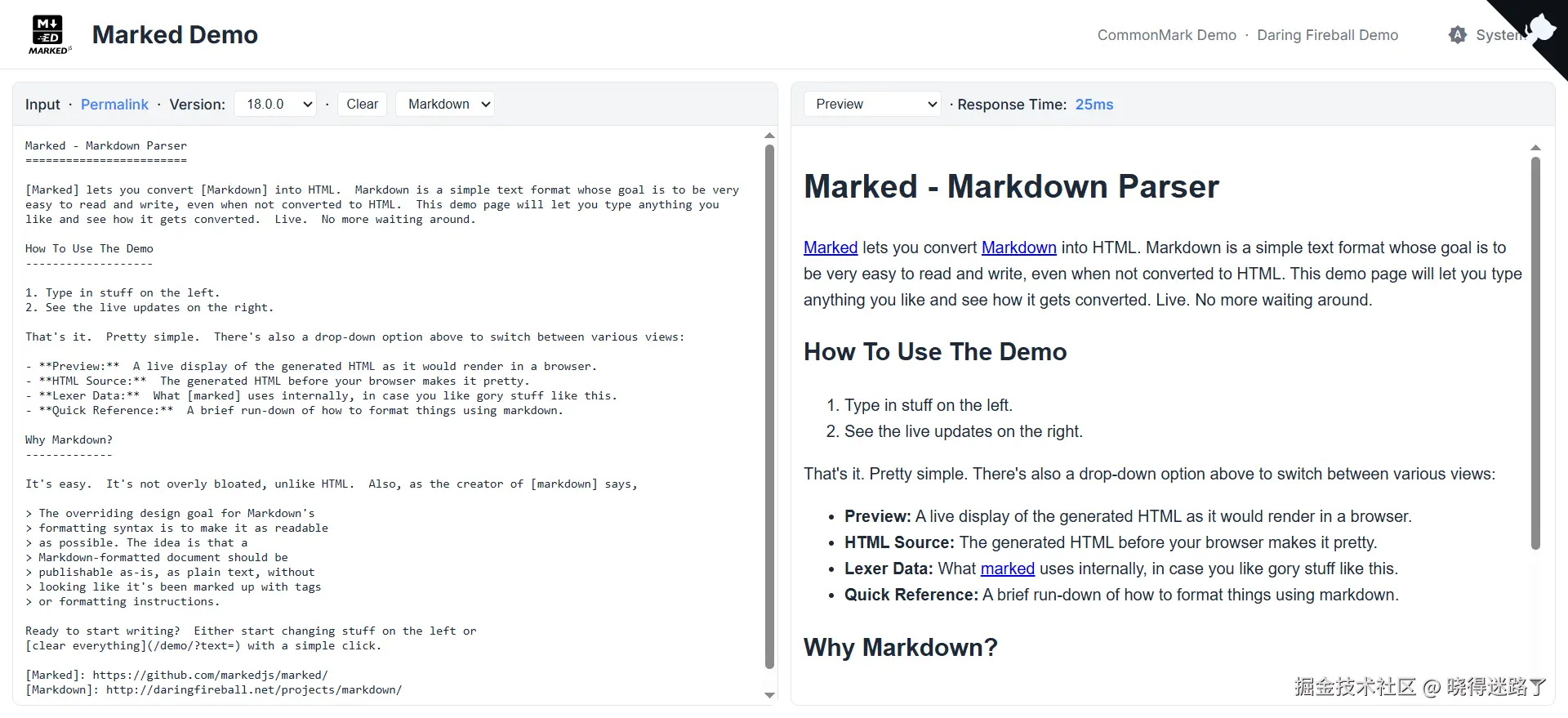Click the input pane scrollbar down arrow
1568x718 pixels.
pyautogui.click(x=769, y=695)
